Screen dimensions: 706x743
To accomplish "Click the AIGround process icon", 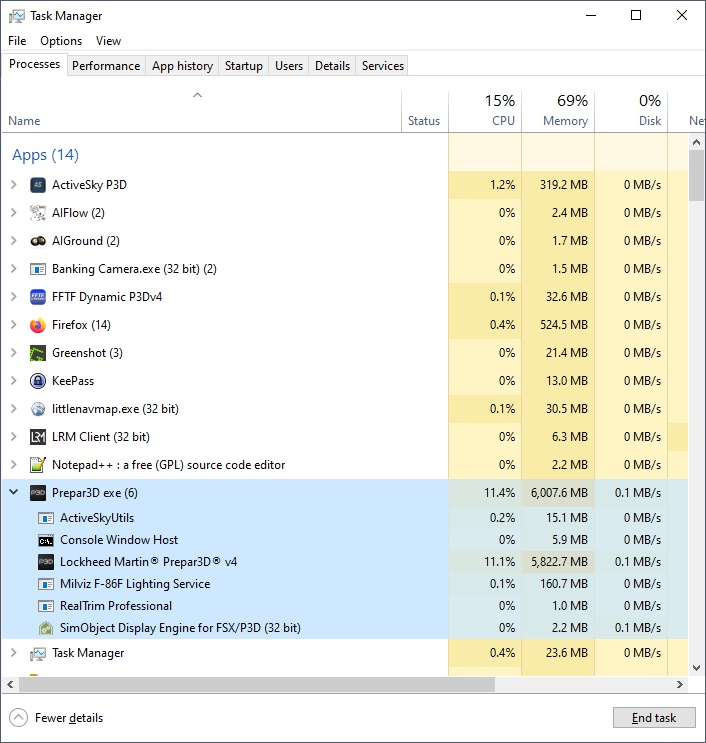I will pos(38,241).
